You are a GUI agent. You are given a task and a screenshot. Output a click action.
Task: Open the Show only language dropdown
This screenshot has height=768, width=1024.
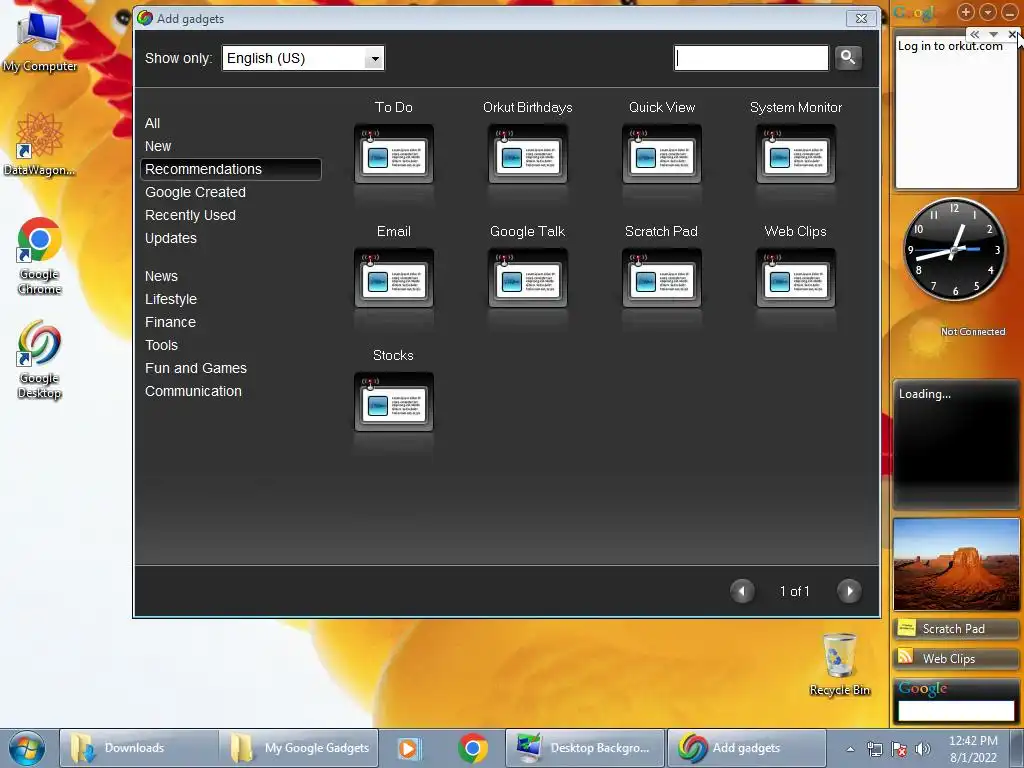[303, 58]
